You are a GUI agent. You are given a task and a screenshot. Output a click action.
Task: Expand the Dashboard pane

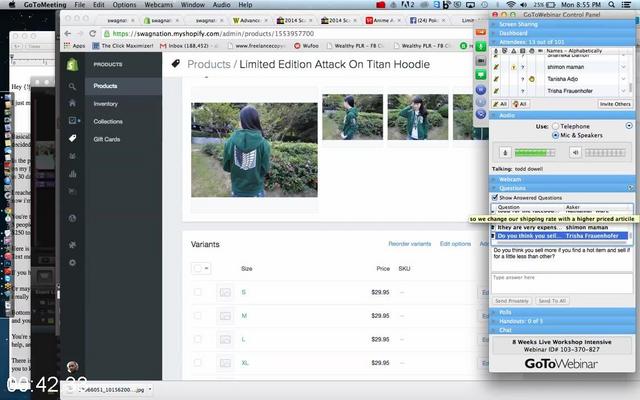562,33
